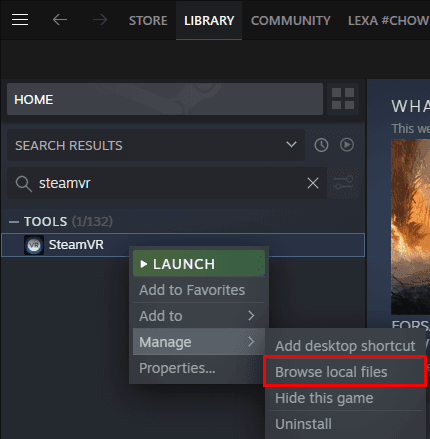This screenshot has height=439, width=430.
Task: Click the HOME button
Action: (165, 99)
